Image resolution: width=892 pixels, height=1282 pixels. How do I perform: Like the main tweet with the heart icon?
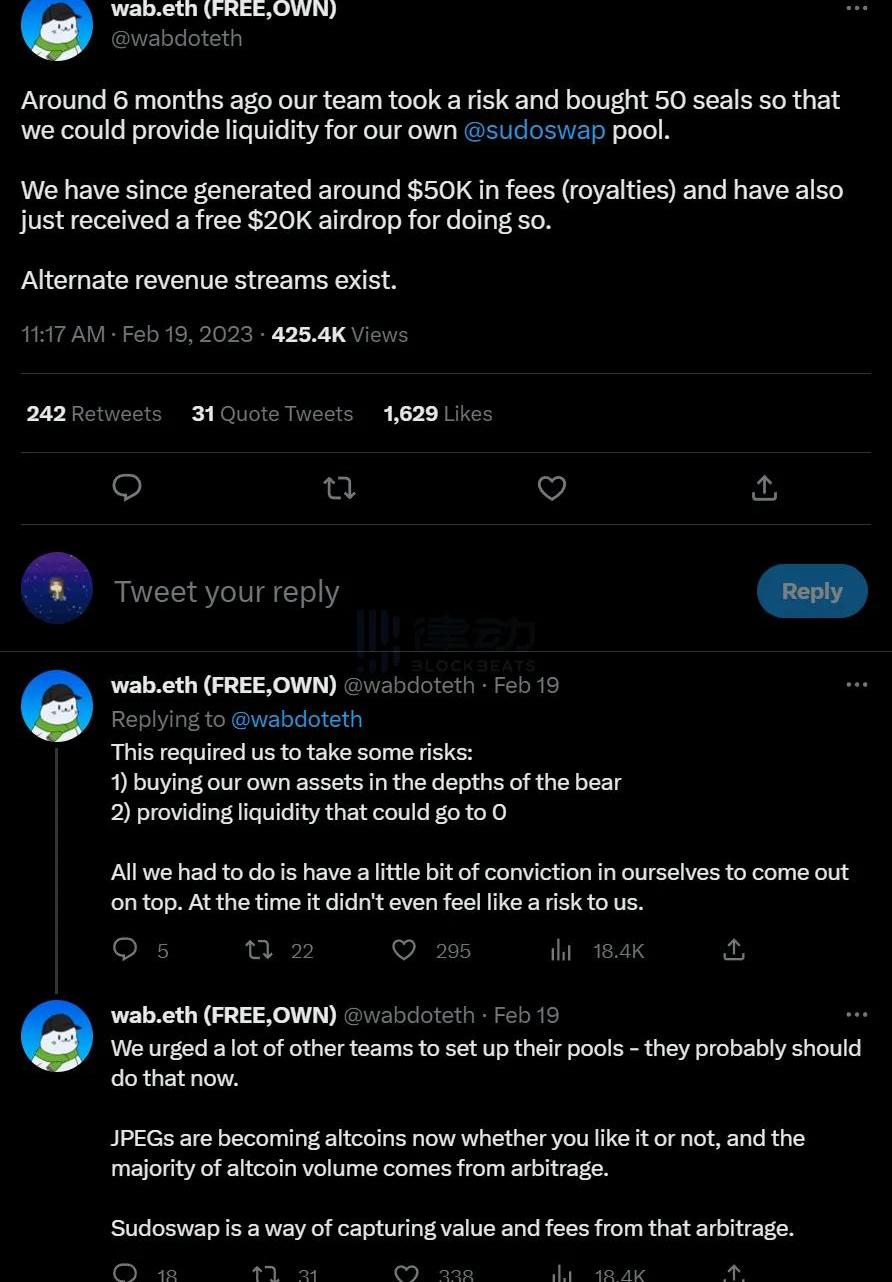point(552,487)
